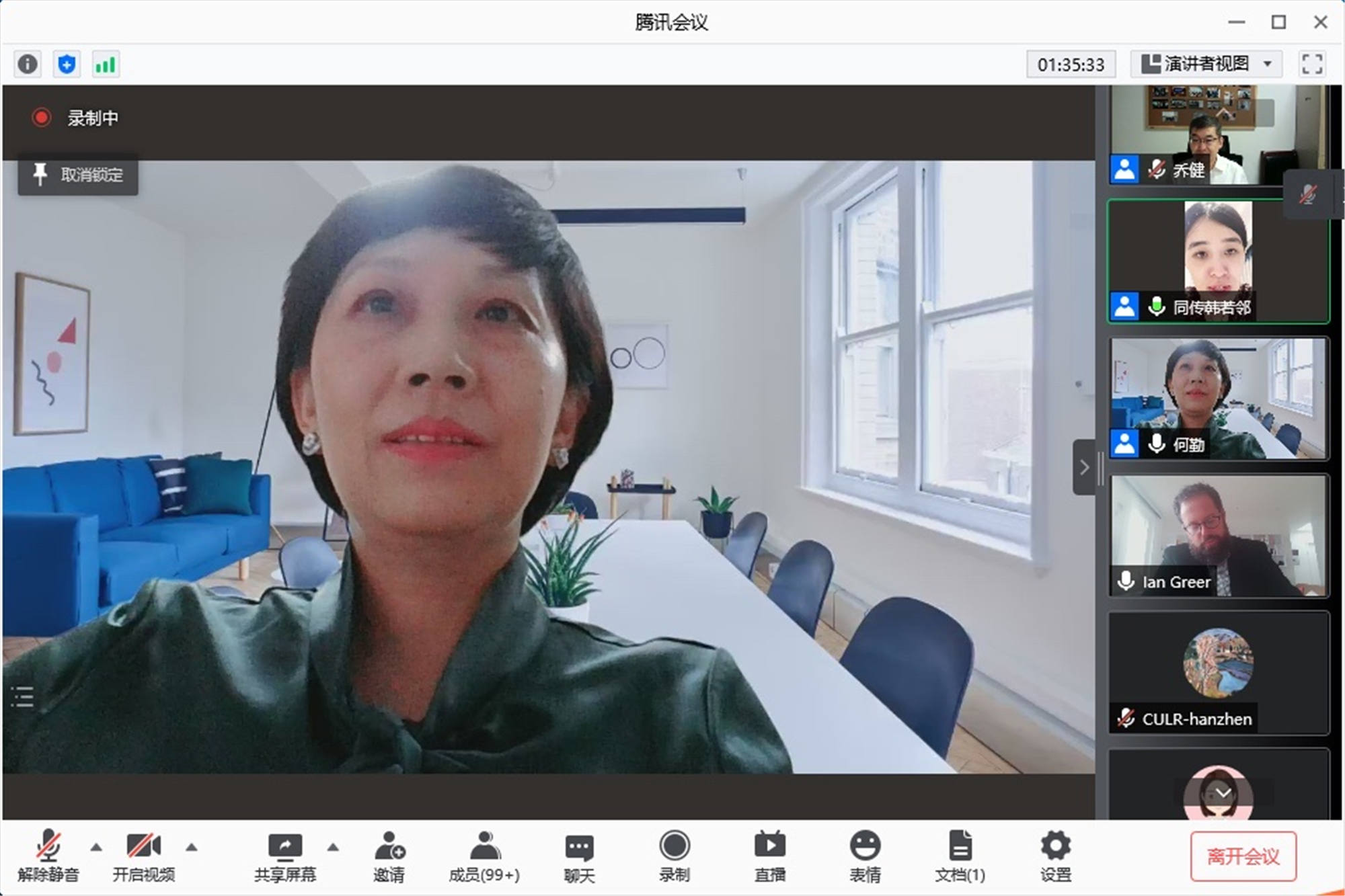Expand audio options arrow beside mute

(x=96, y=847)
